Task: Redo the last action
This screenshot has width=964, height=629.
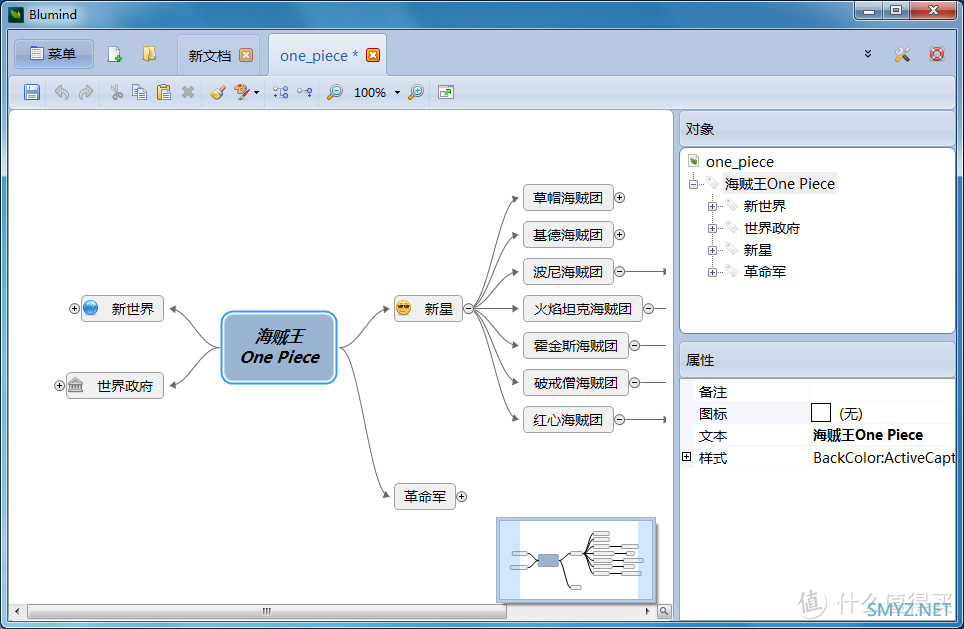Action: point(86,92)
